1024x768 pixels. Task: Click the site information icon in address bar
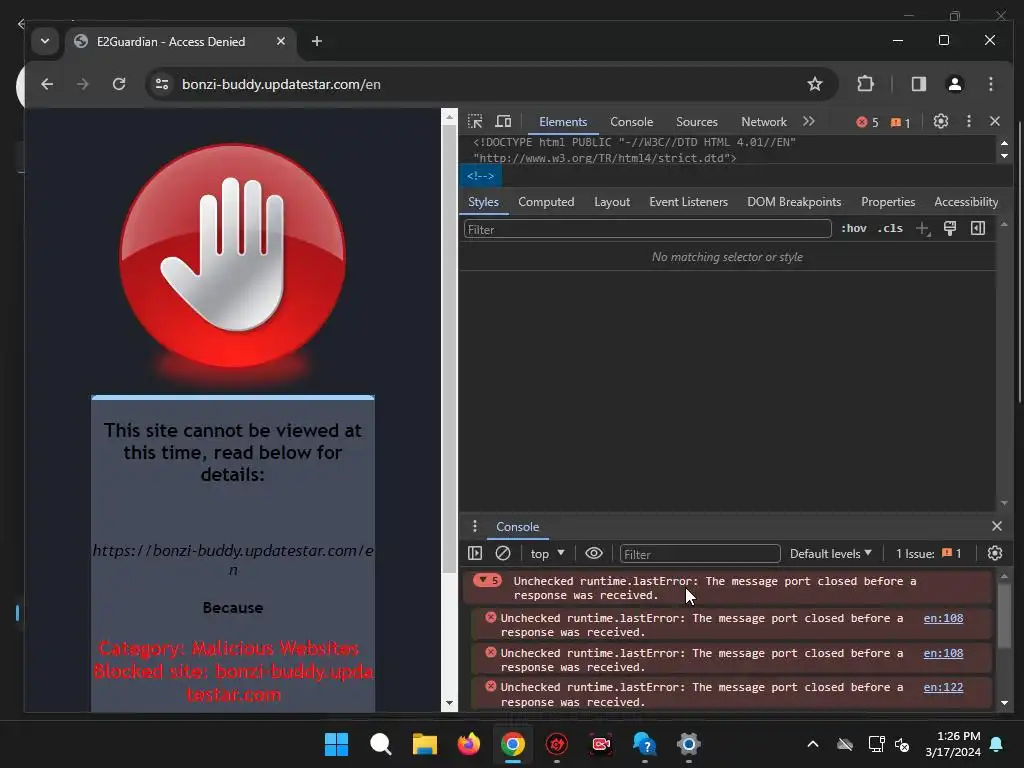click(x=161, y=84)
